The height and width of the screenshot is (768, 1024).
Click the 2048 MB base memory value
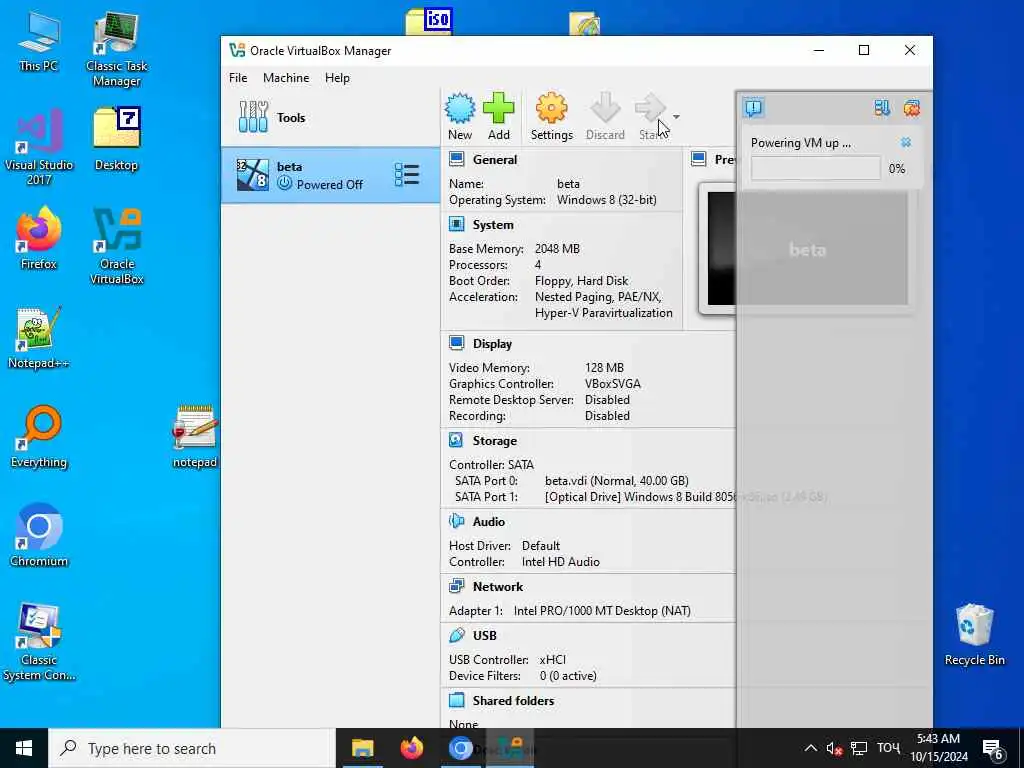(x=557, y=249)
